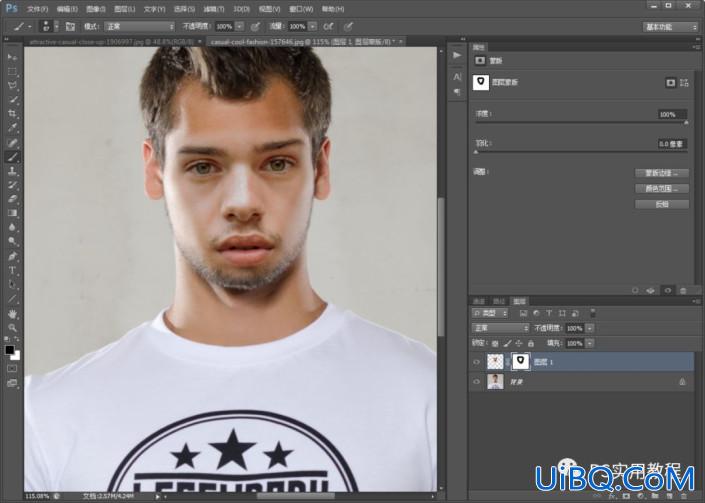Screen dimensions: 705x503
Task: Select the Horizontal Type tool
Action: (x=12, y=270)
